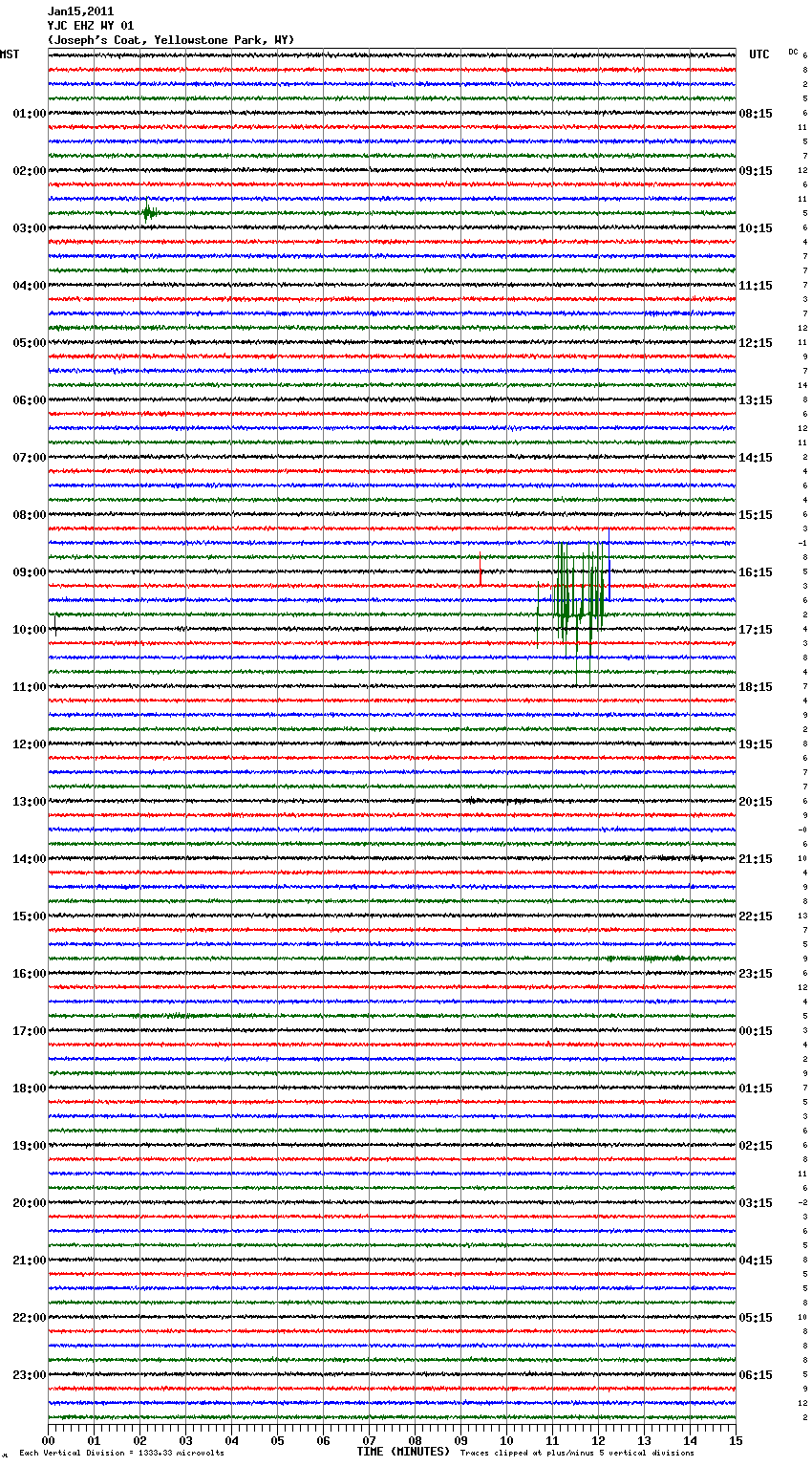This screenshot has width=812, height=1466.
Task: Click the DC offset value -1
Action: pos(804,543)
